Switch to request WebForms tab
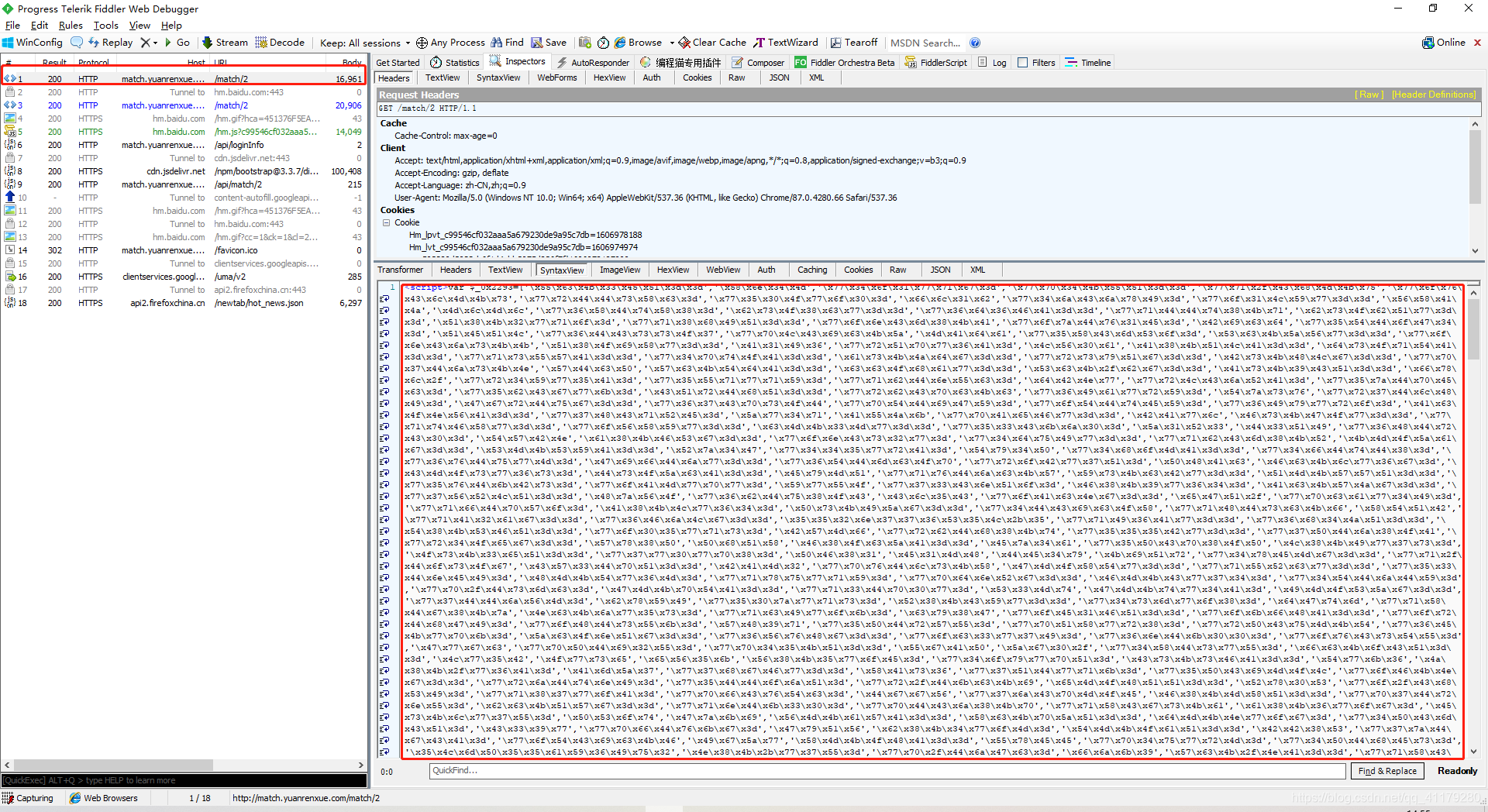Image resolution: width=1488 pixels, height=812 pixels. 556,77
